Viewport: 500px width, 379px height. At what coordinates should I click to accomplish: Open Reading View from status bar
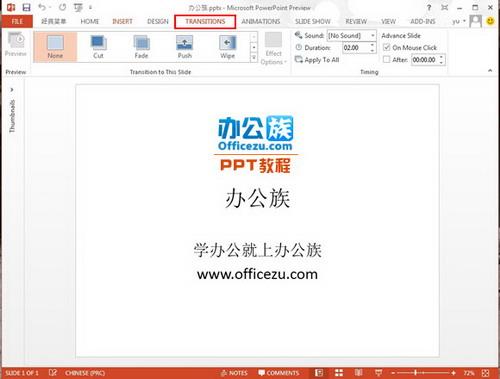point(359,373)
